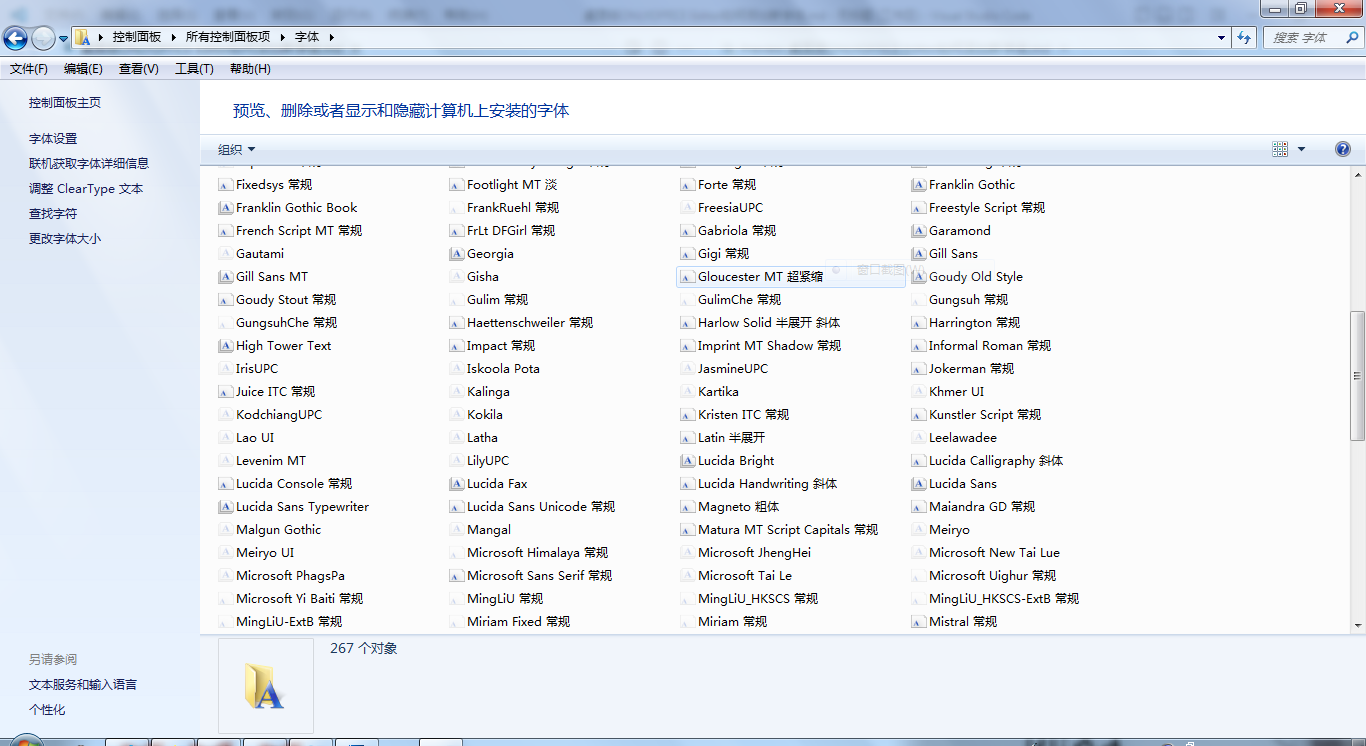Select MingLiU_HKSCS-ExtB 常规 entry
The width and height of the screenshot is (1366, 746).
click(1004, 598)
